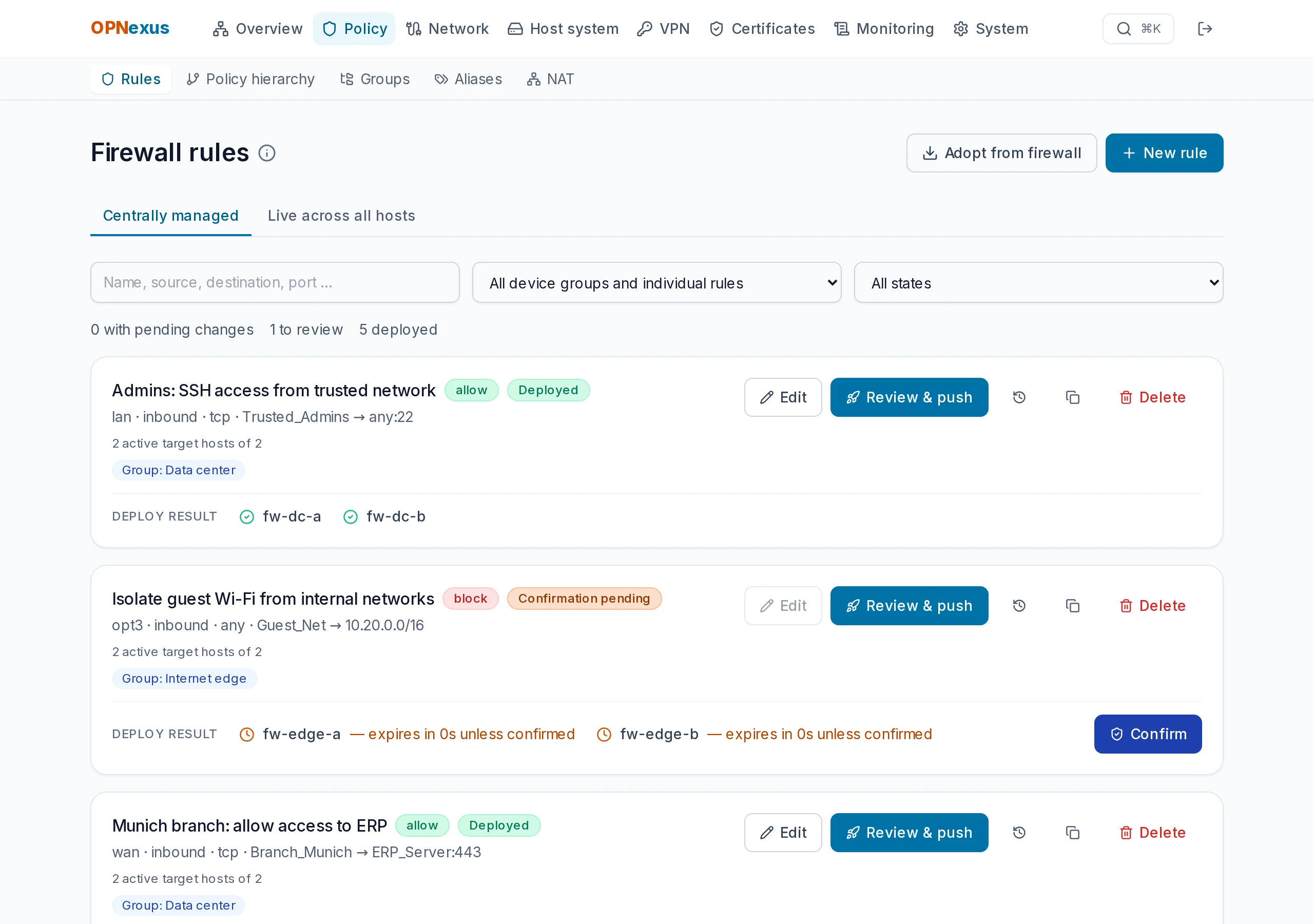This screenshot has height=924, width=1314.
Task: Create a New rule
Action: click(x=1164, y=153)
